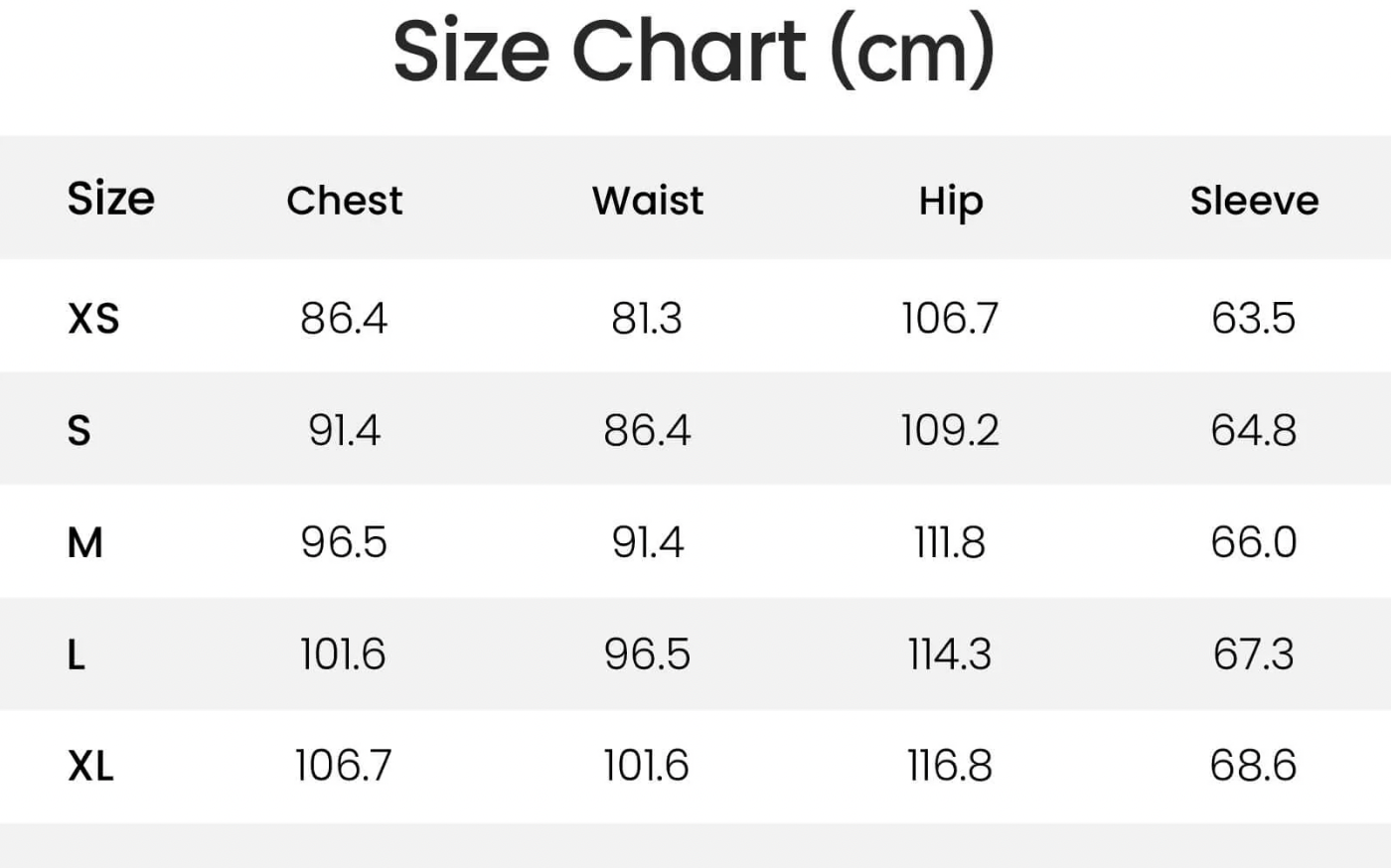Select the L hip value 114.3
The height and width of the screenshot is (868, 1391).
[950, 655]
